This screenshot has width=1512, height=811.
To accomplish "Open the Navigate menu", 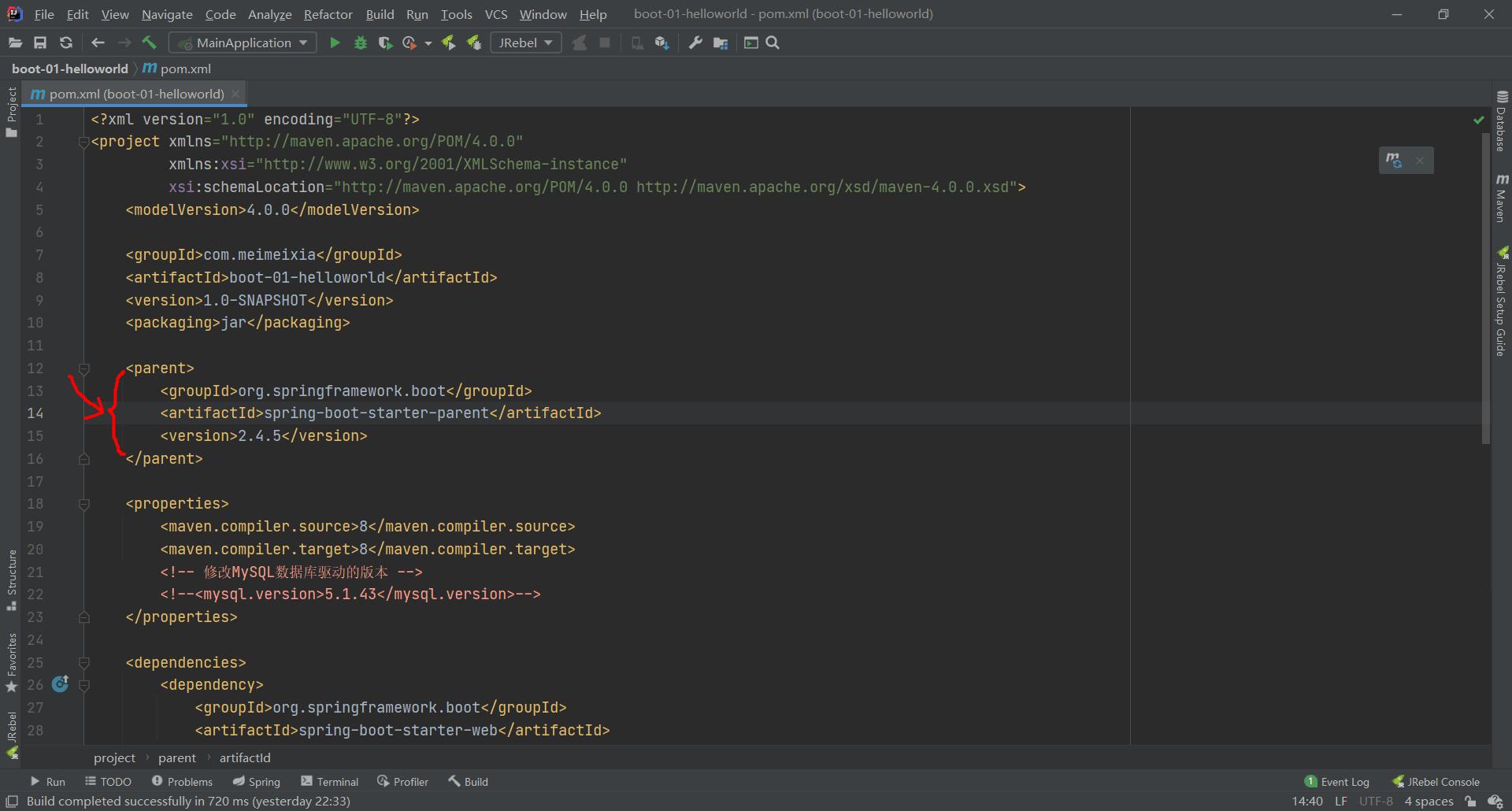I will pyautogui.click(x=167, y=14).
